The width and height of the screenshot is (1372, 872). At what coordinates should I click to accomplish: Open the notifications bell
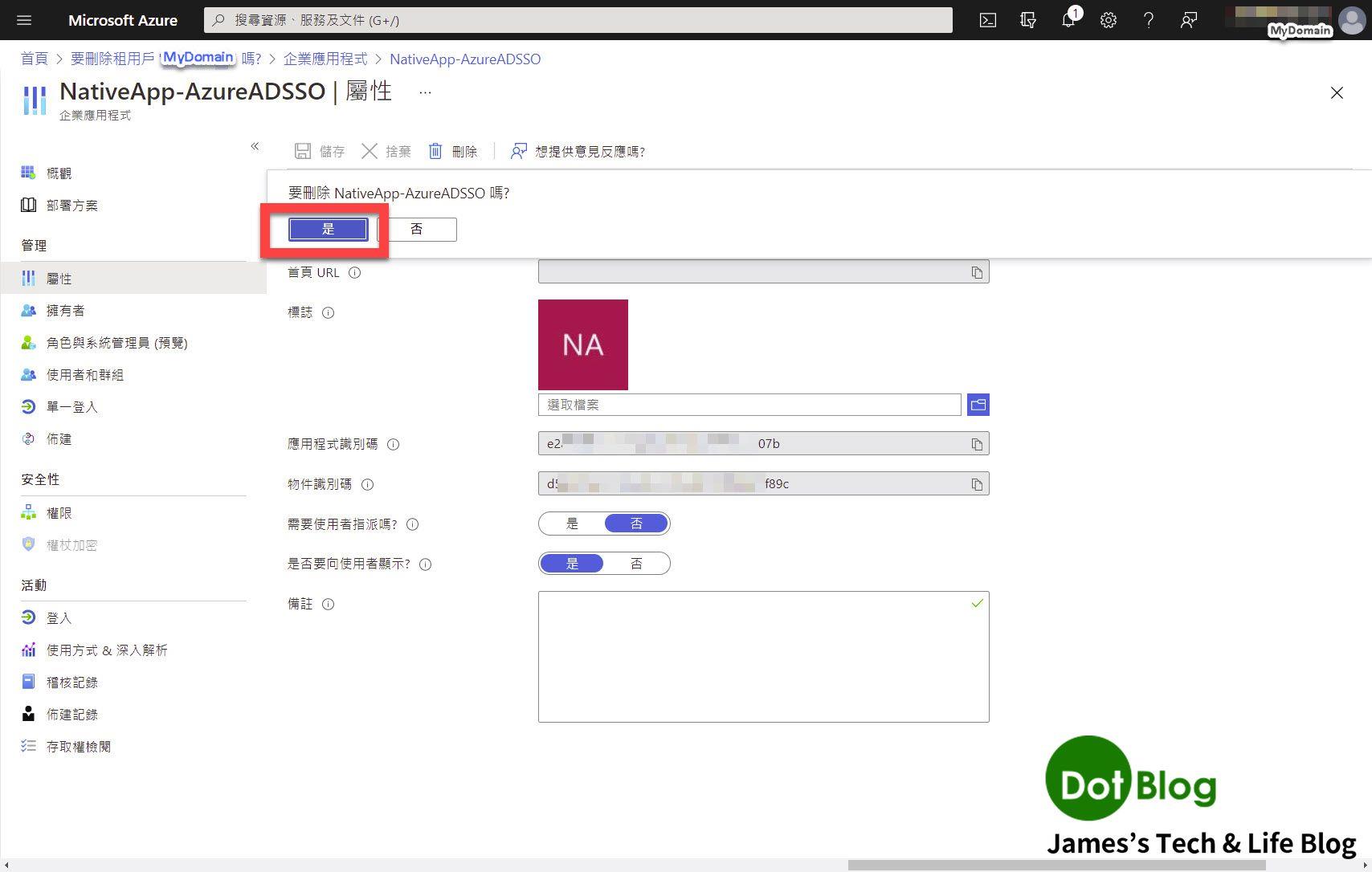(x=1068, y=20)
